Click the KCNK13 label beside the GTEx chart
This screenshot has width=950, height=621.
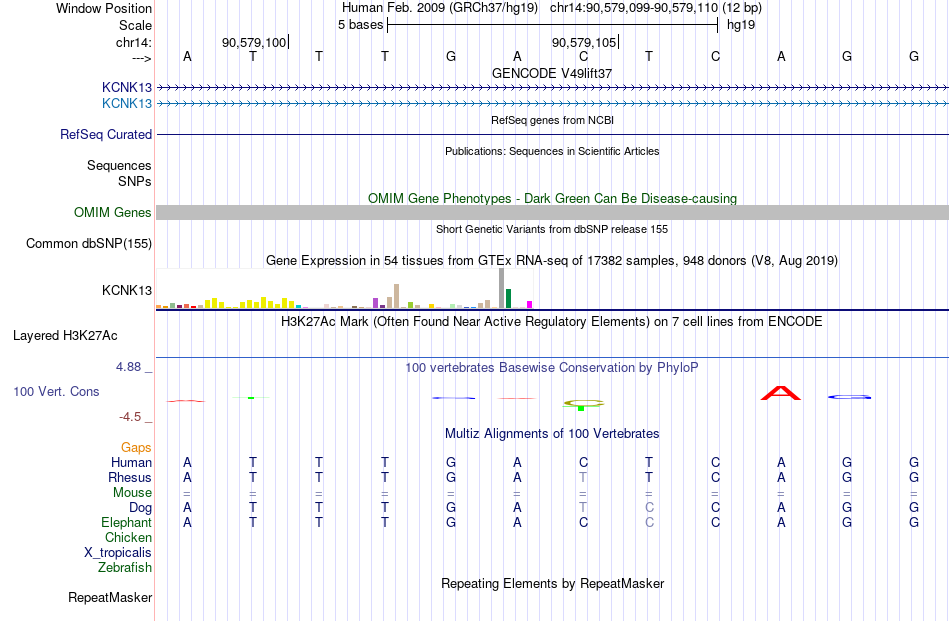click(127, 290)
